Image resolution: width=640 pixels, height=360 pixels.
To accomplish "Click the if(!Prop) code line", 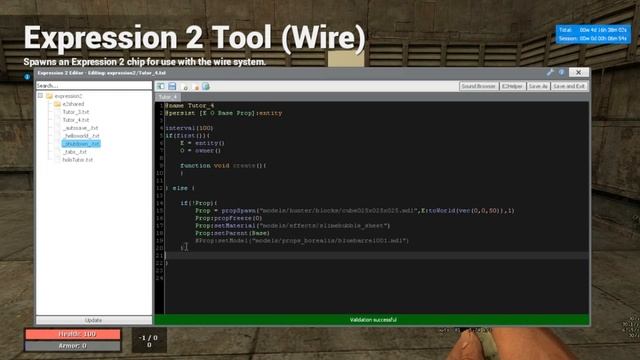I will [x=199, y=203].
